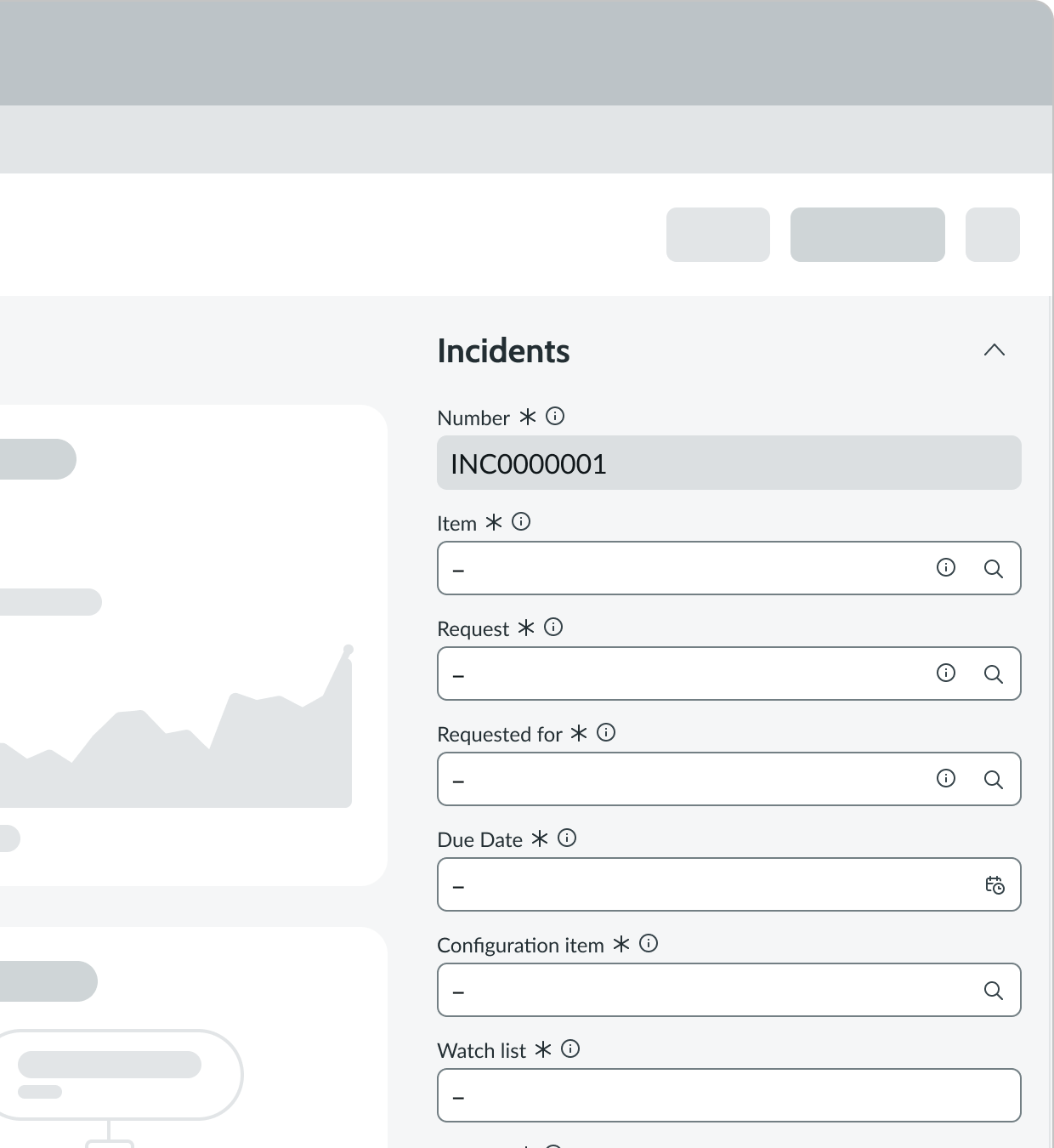The width and height of the screenshot is (1054, 1148).
Task: Click the search icon in Configuration item field
Action: (994, 990)
